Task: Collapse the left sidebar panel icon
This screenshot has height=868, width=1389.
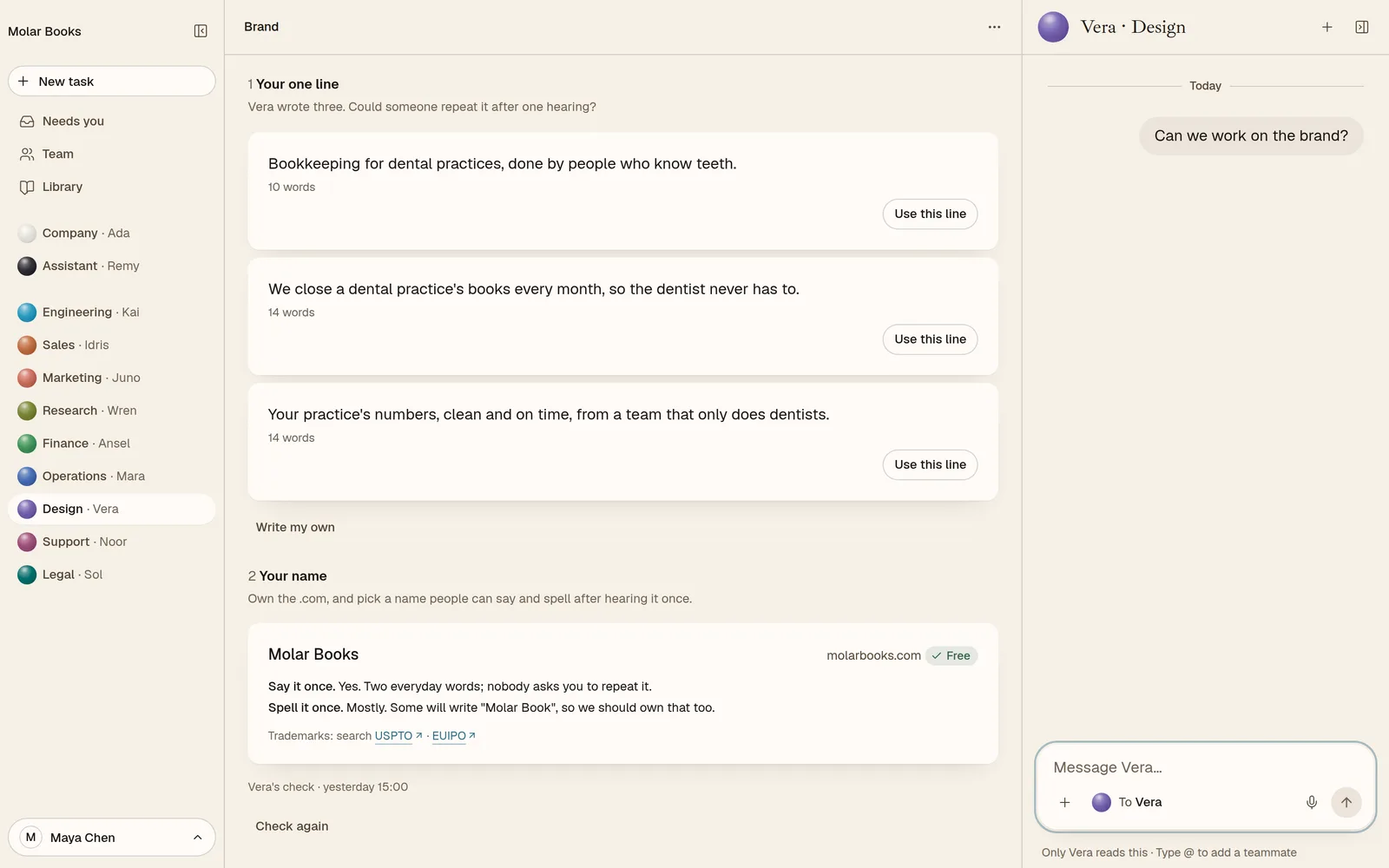Action: click(x=201, y=31)
